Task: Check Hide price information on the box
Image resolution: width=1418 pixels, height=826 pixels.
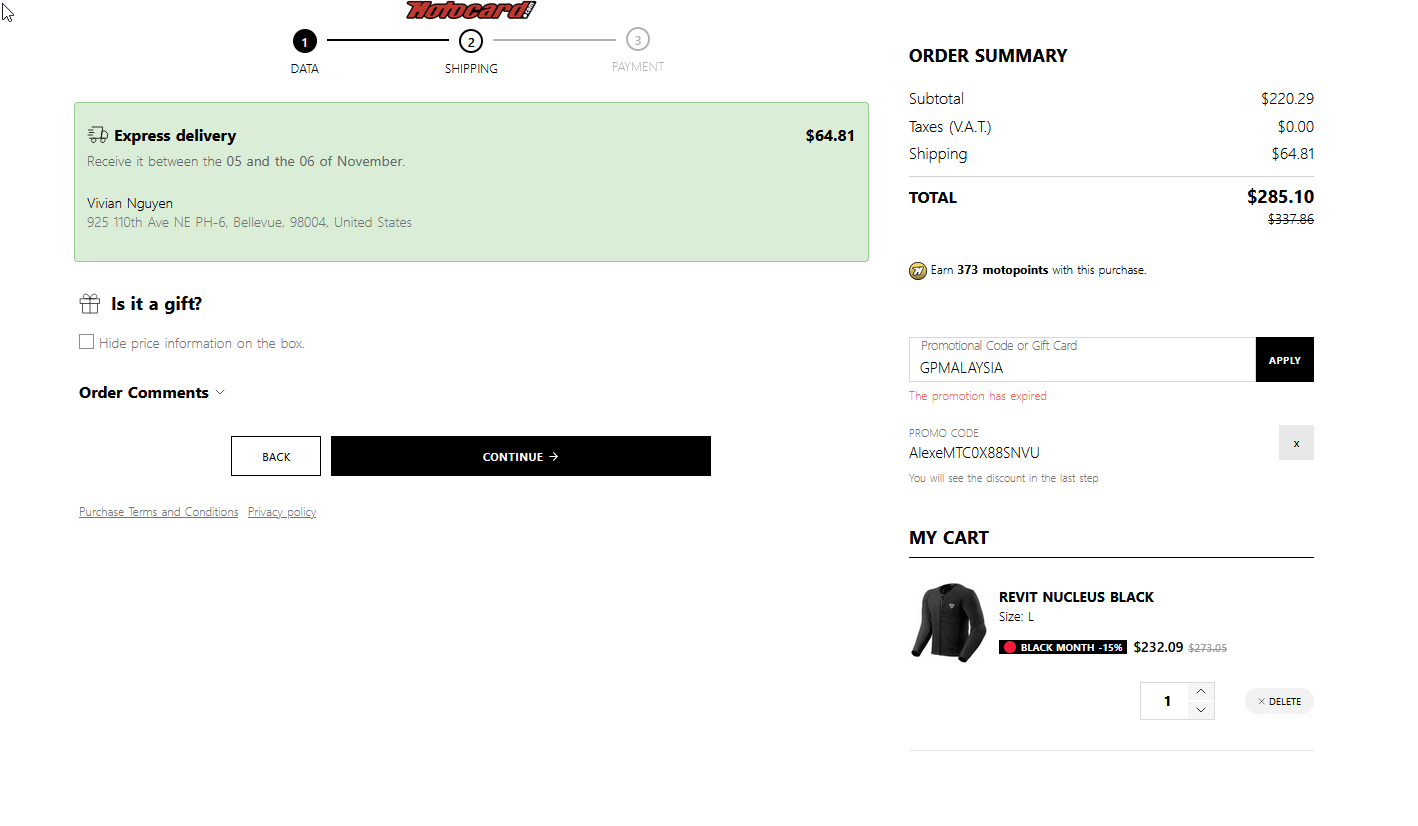Action: point(87,342)
